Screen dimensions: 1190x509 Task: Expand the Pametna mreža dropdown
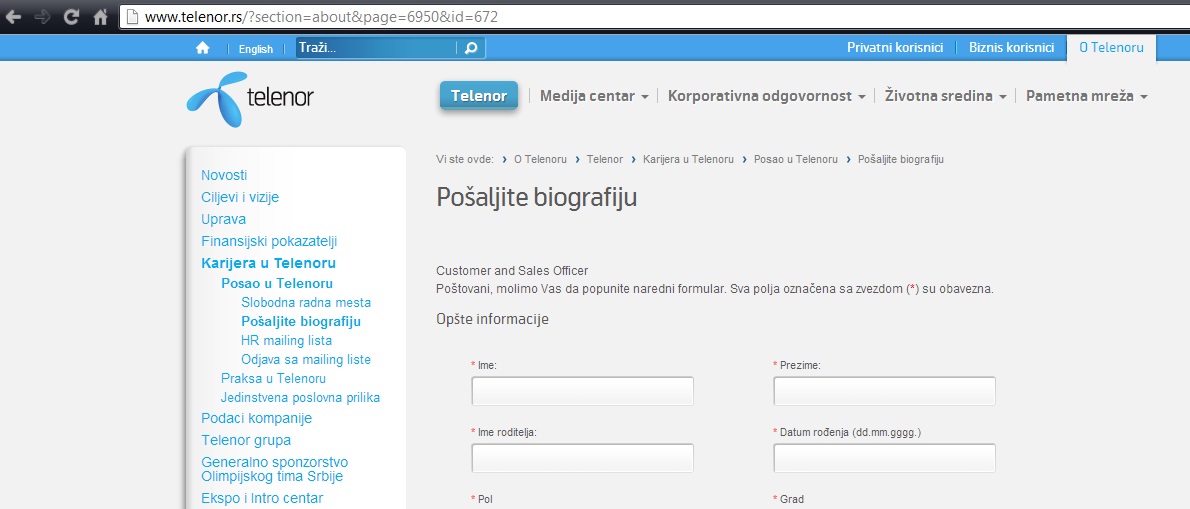(1087, 96)
